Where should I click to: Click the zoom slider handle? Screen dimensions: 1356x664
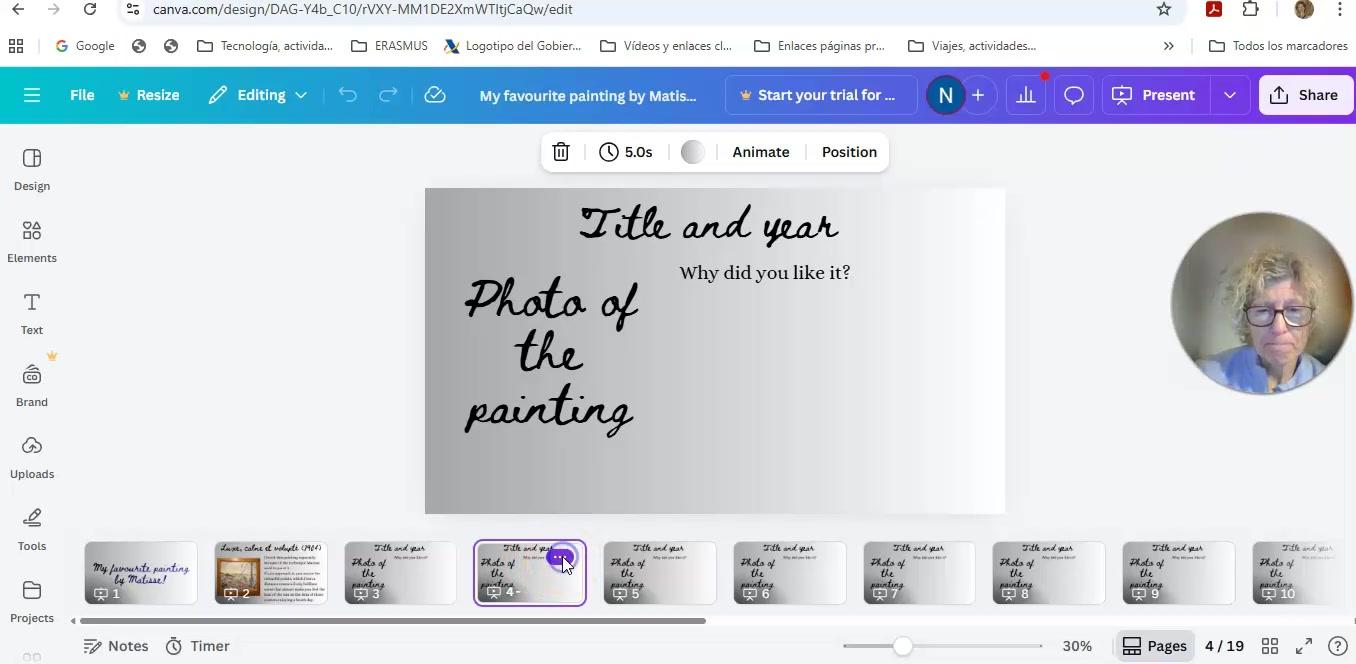click(x=902, y=646)
